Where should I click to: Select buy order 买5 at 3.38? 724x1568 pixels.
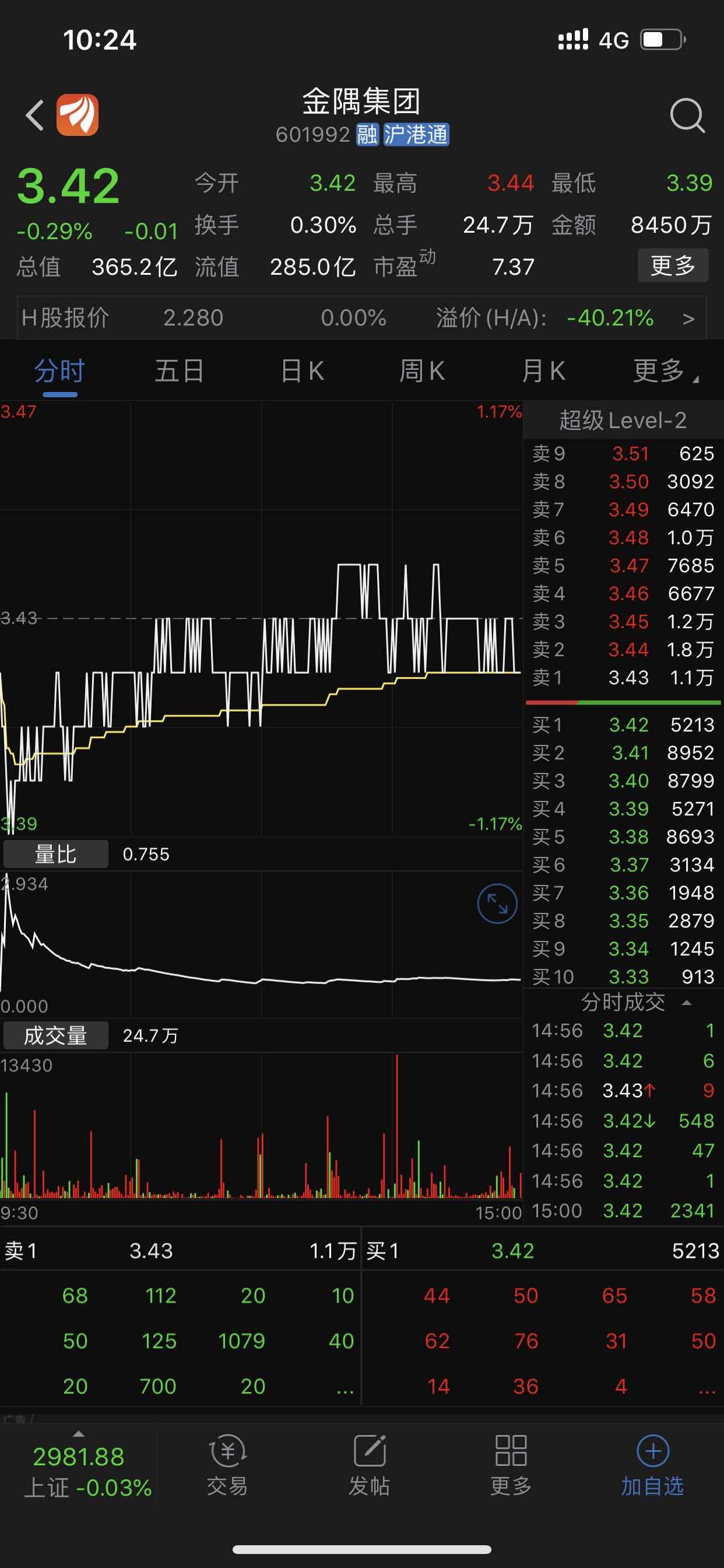click(x=623, y=837)
